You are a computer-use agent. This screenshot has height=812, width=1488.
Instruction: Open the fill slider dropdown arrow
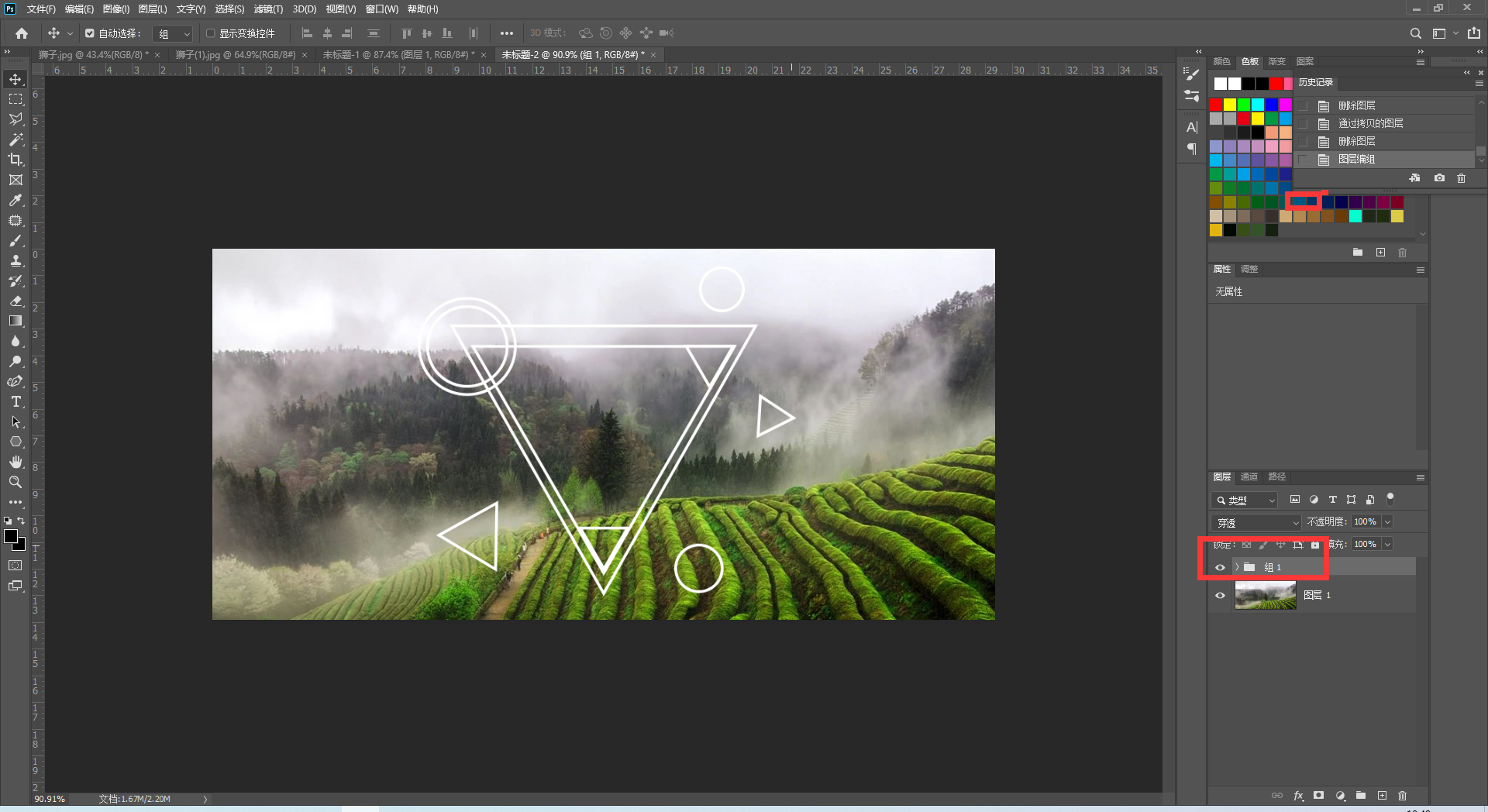pos(1387,545)
